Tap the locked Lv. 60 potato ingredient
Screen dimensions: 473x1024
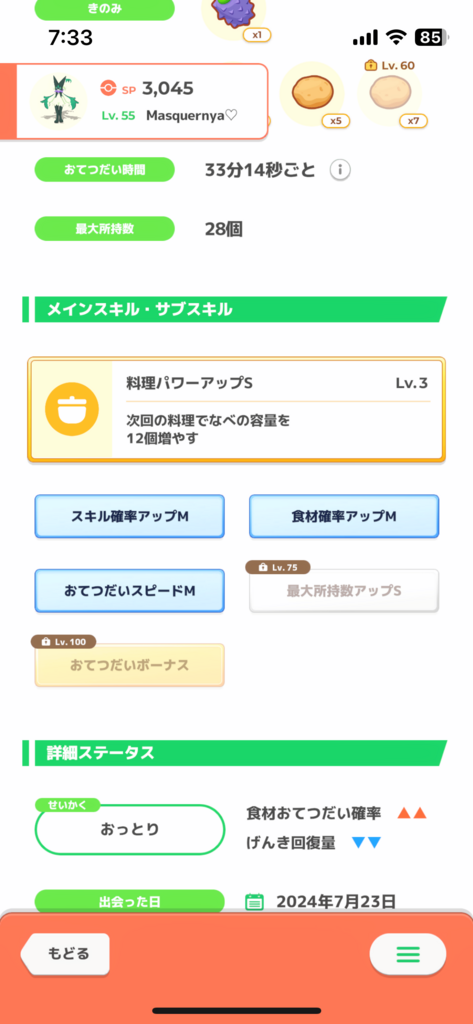(x=390, y=93)
